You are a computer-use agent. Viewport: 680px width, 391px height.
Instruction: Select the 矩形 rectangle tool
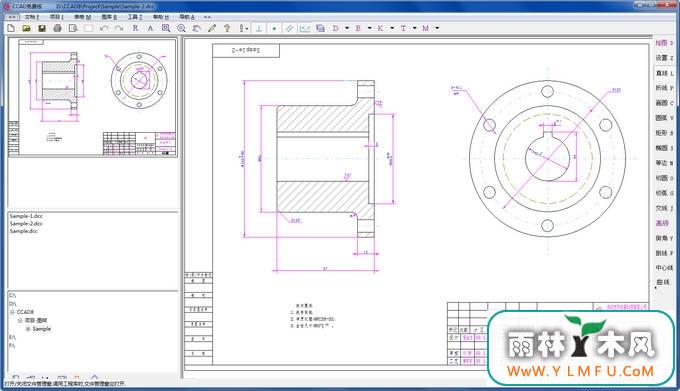(664, 133)
